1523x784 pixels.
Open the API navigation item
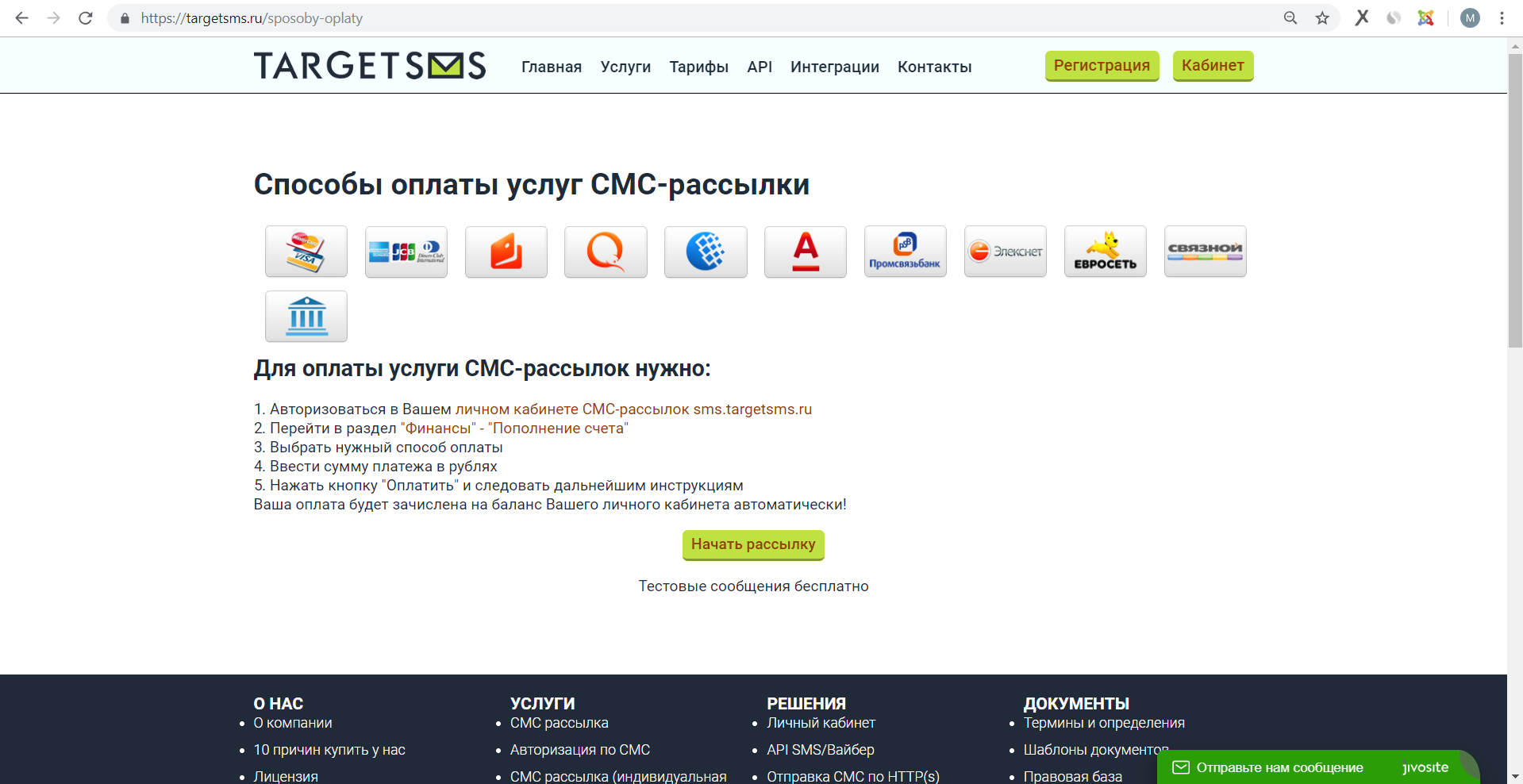click(x=760, y=67)
